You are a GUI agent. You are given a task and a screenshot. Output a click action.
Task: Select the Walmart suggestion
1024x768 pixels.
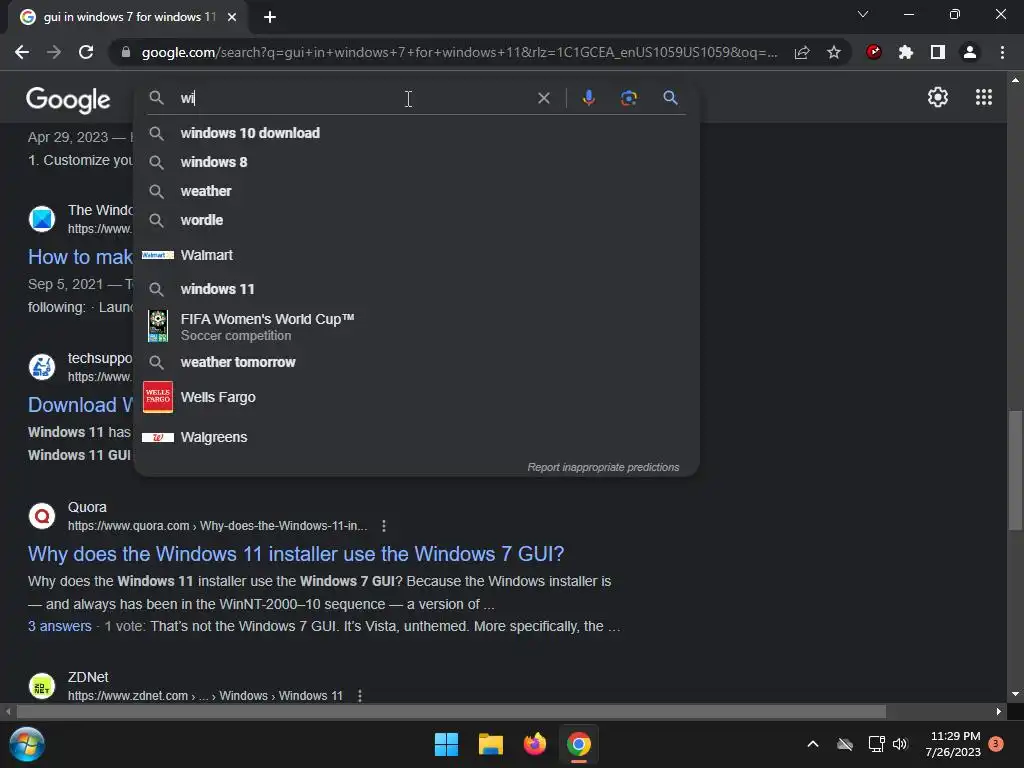coord(417,255)
